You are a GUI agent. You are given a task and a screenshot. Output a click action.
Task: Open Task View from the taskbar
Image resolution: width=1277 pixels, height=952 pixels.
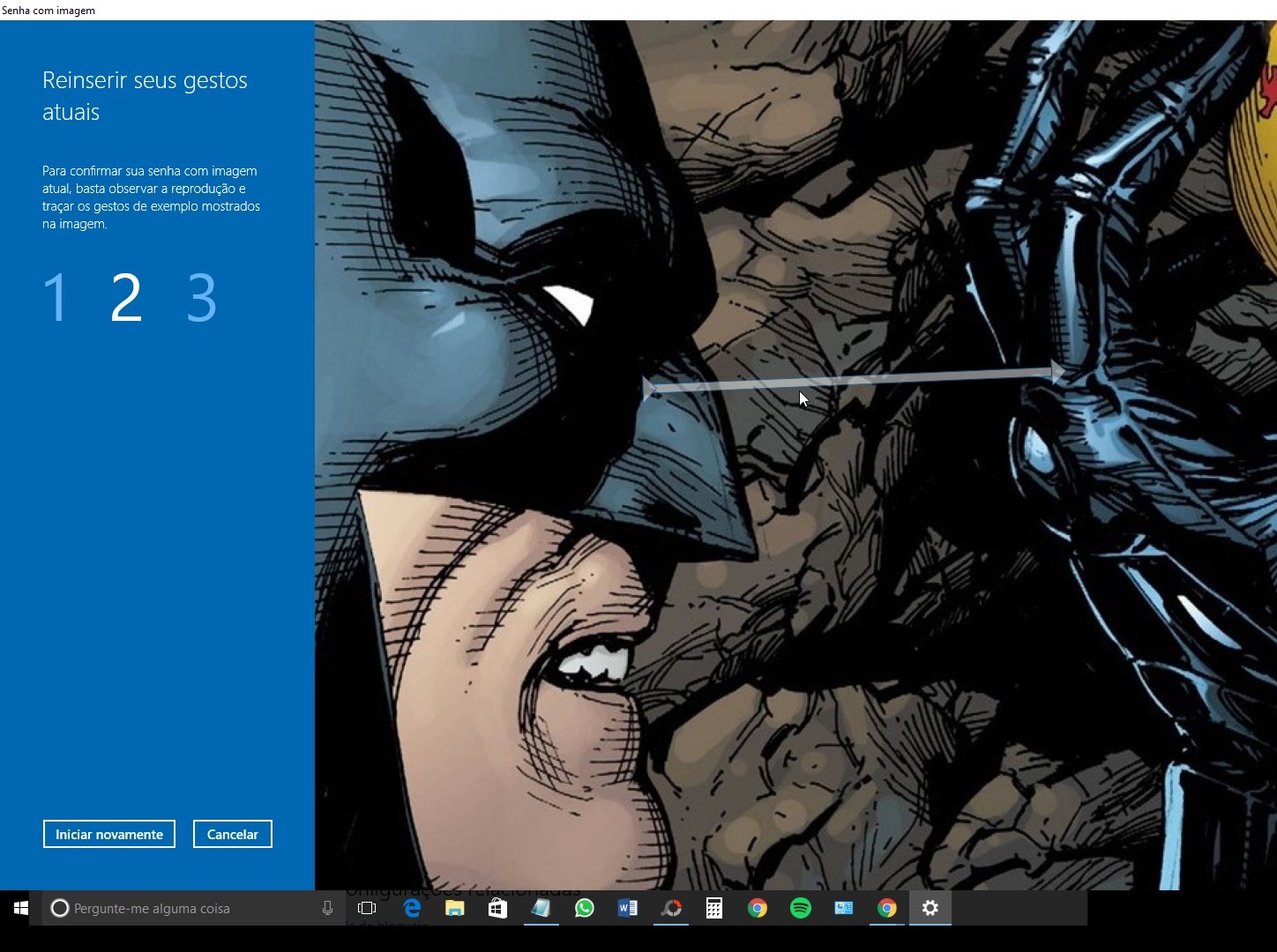point(367,908)
